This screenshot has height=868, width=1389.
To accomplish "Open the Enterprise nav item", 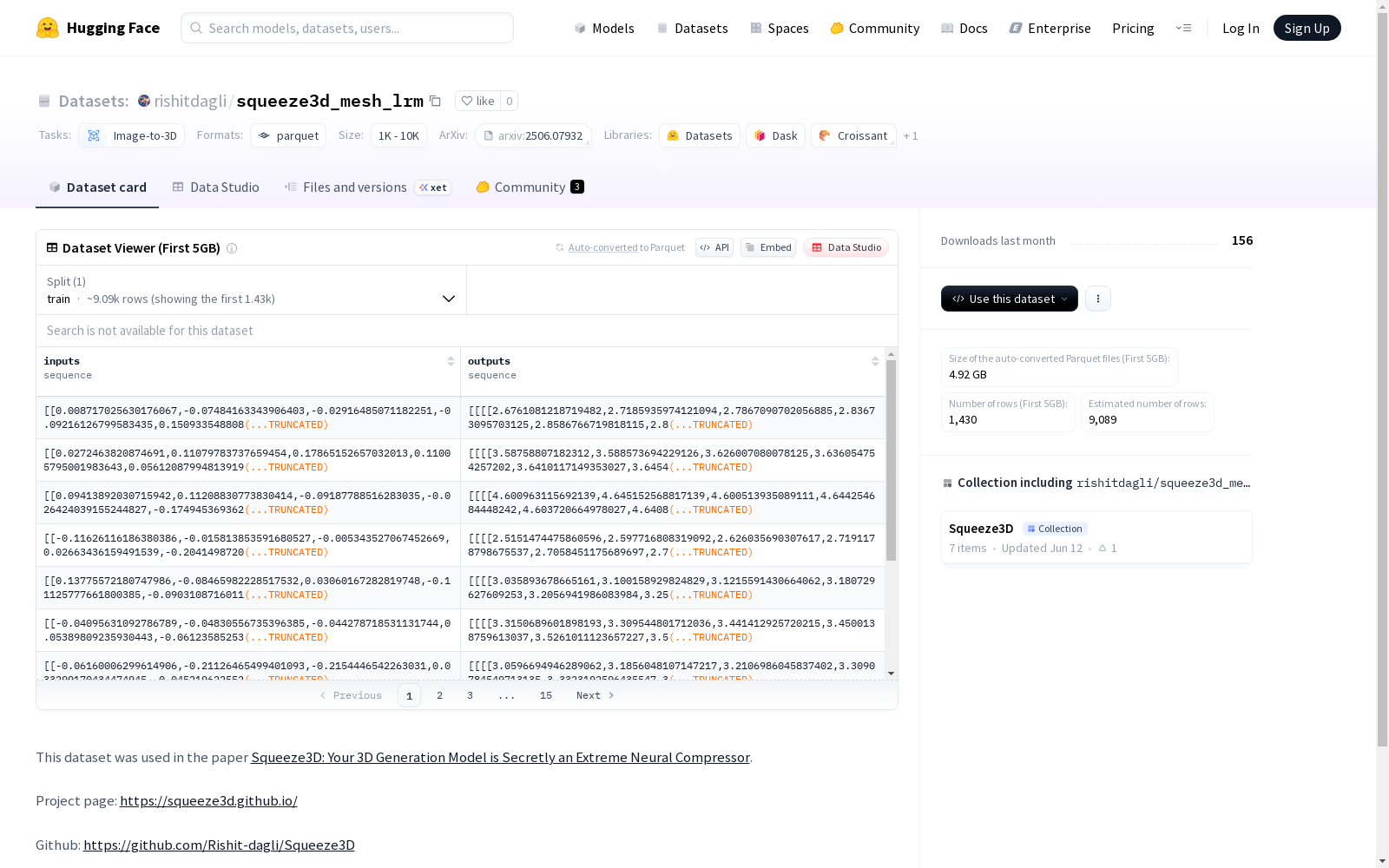I will [x=1050, y=28].
